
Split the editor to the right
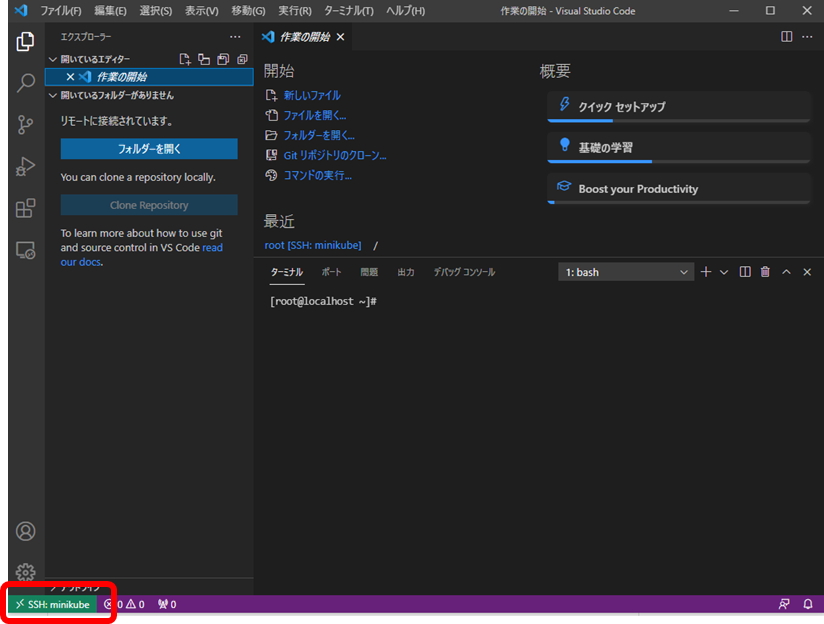[786, 36]
